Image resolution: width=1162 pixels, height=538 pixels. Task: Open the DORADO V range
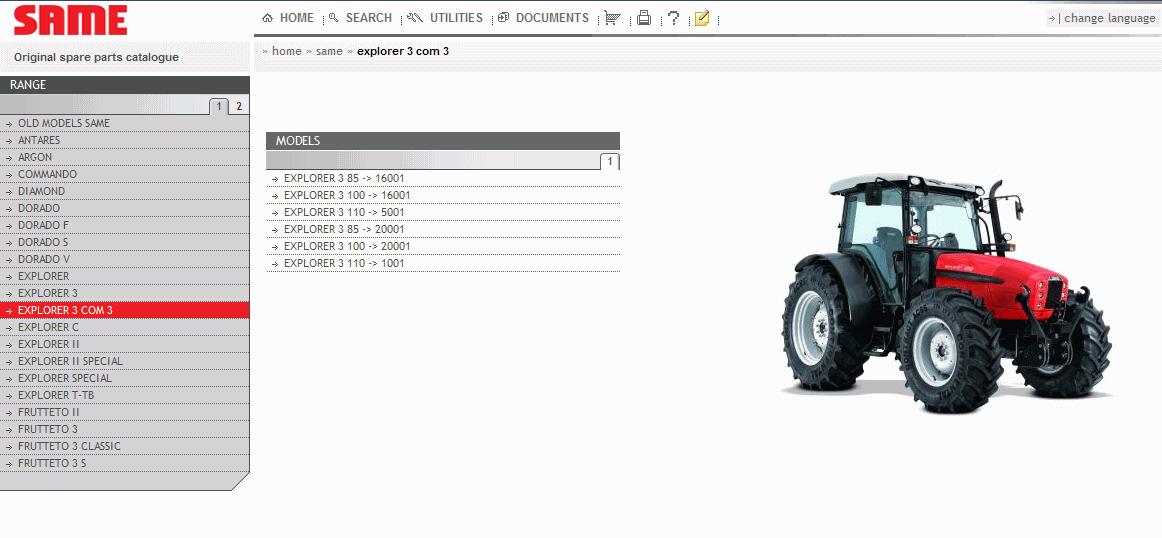pos(124,259)
